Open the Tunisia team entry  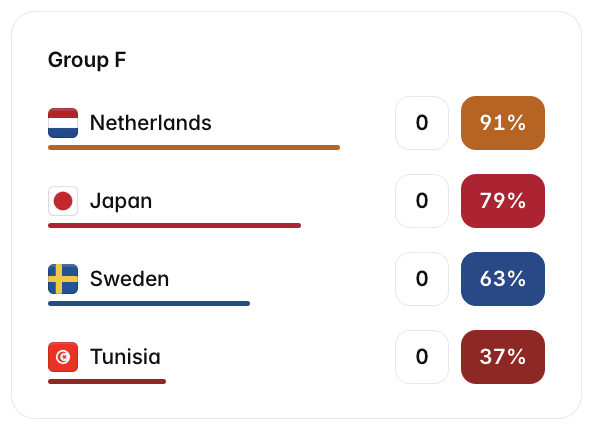pyautogui.click(x=125, y=357)
